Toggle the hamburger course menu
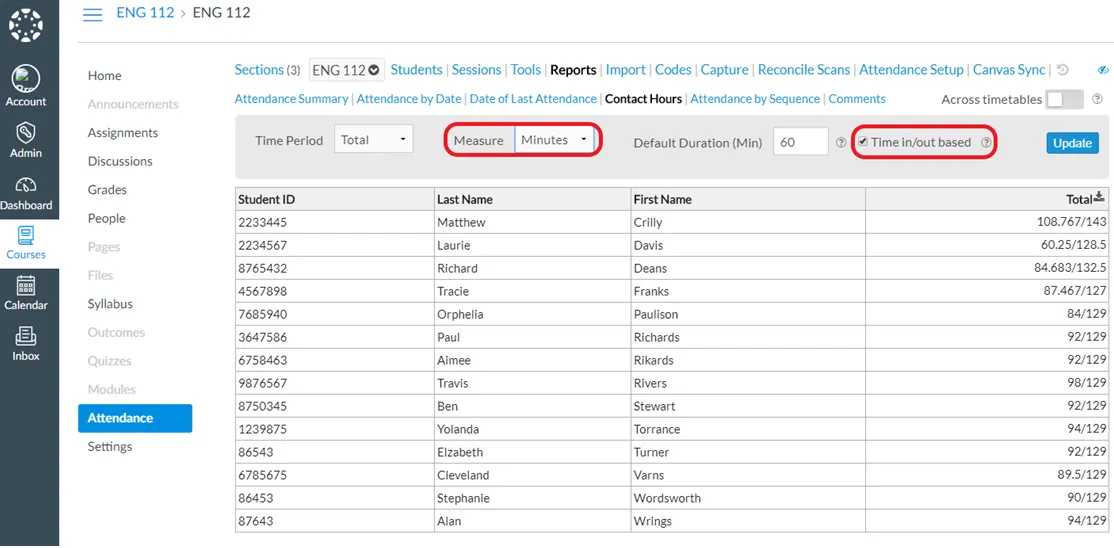Image resolution: width=1114 pixels, height=548 pixels. (92, 14)
